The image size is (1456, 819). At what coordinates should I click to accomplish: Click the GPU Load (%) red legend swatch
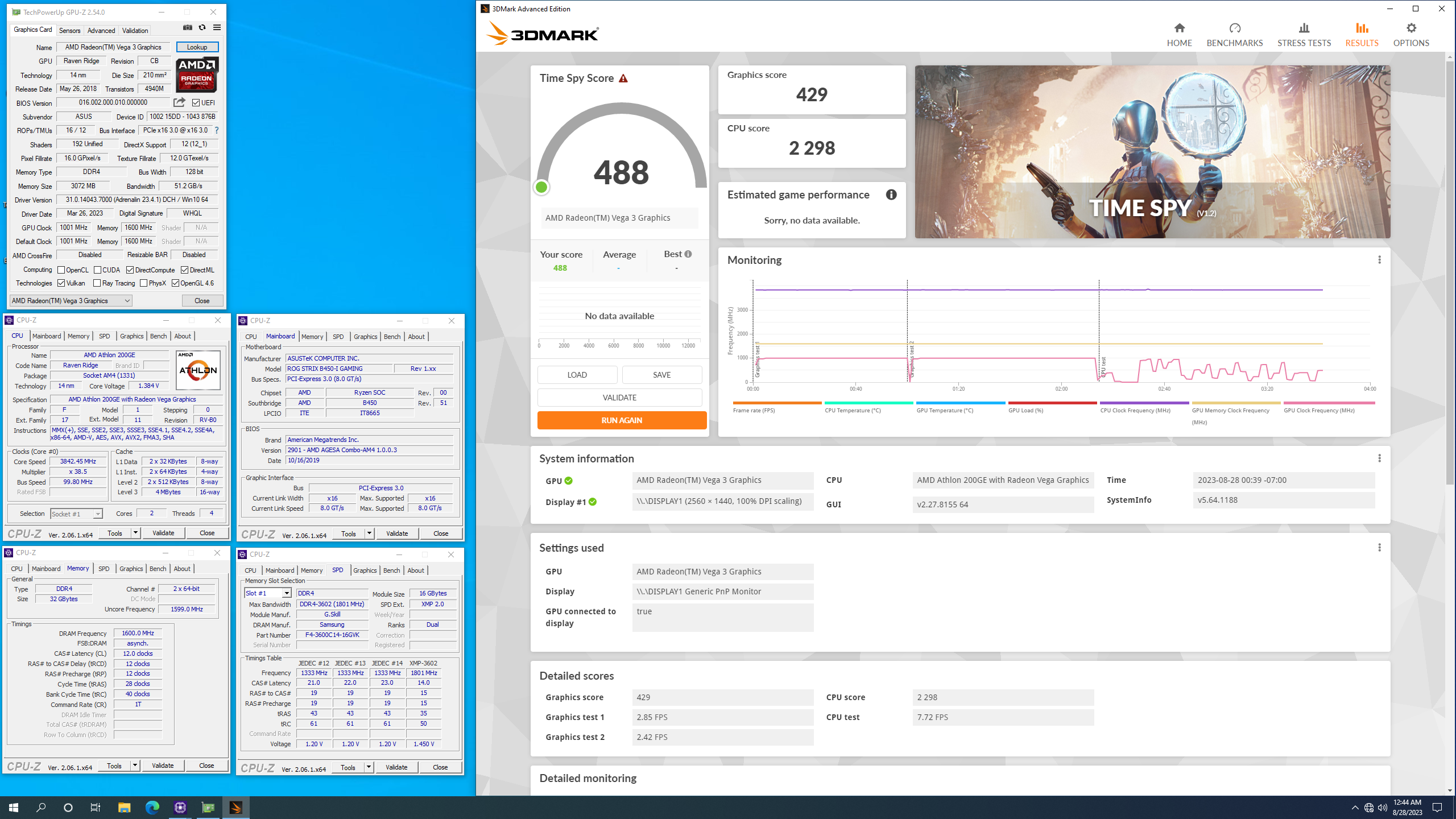(x=1052, y=403)
